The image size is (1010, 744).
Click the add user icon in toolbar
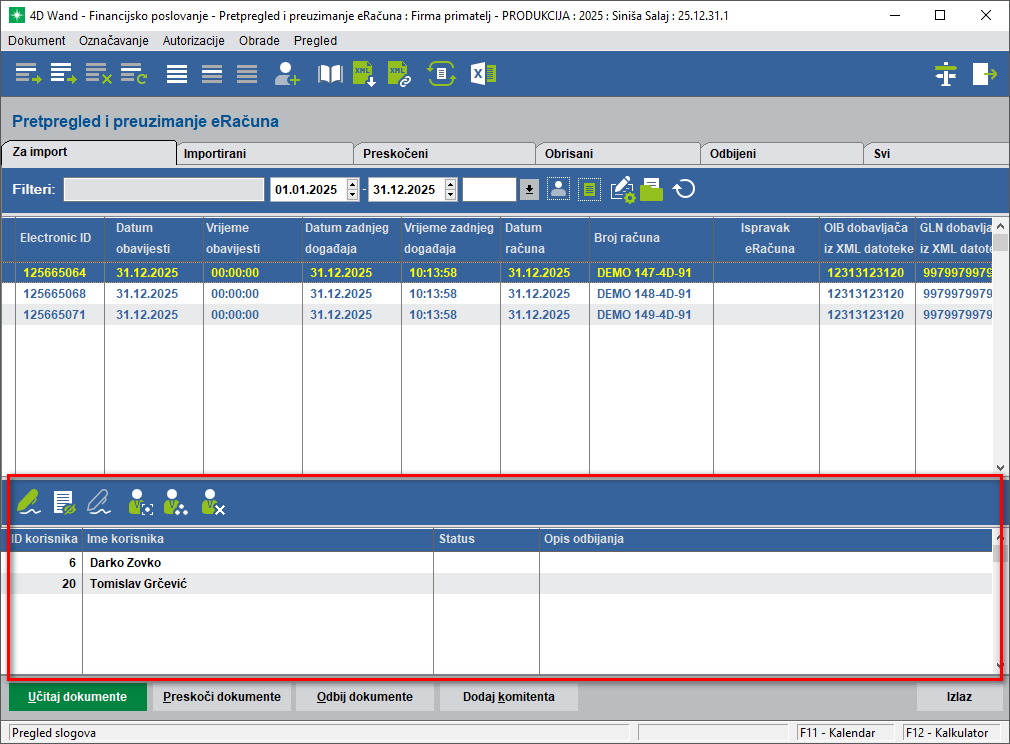click(x=288, y=74)
